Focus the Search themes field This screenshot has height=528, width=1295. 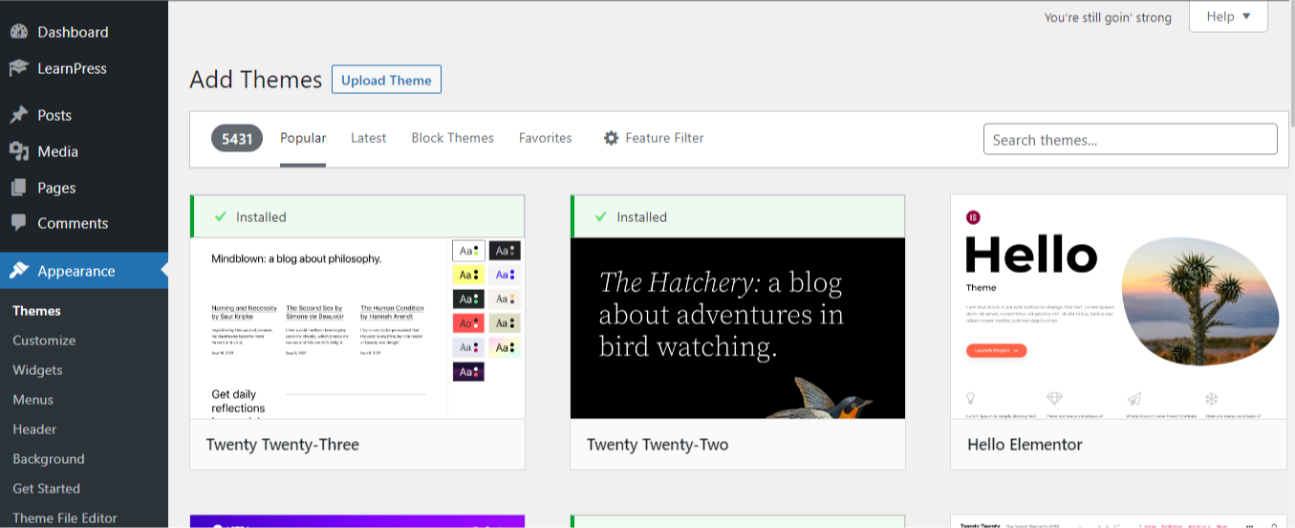(x=1130, y=139)
